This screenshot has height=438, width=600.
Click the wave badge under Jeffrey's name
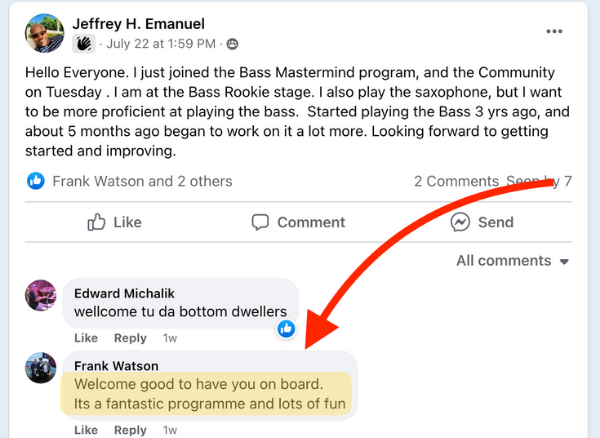[x=84, y=44]
